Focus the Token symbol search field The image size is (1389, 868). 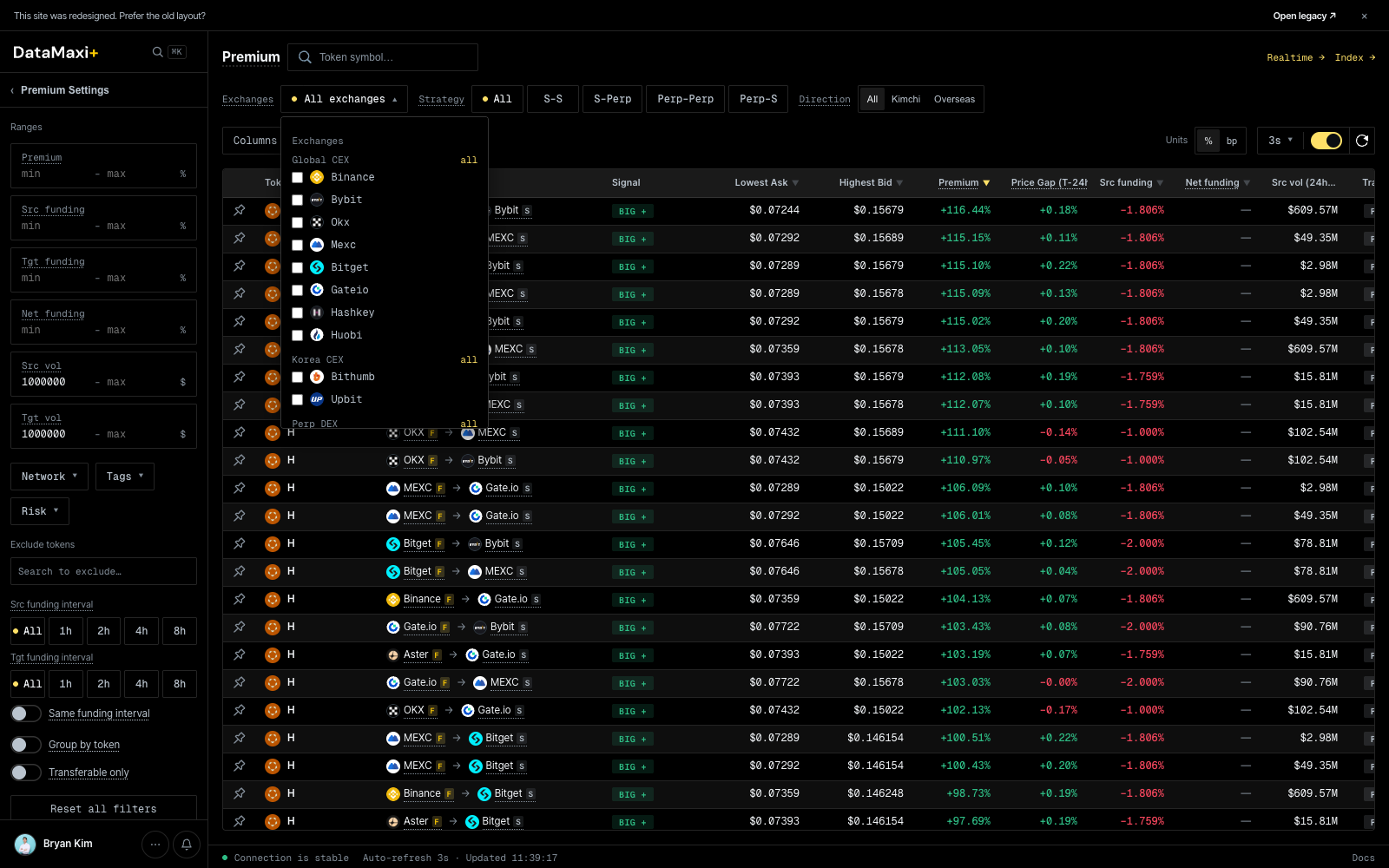(x=383, y=57)
